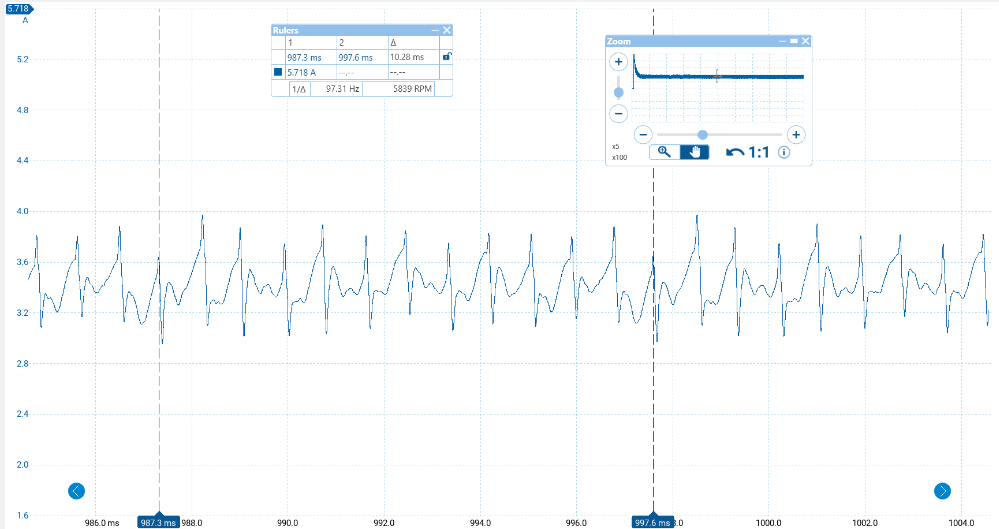999x529 pixels.
Task: Open zoom info icon
Action: click(784, 152)
